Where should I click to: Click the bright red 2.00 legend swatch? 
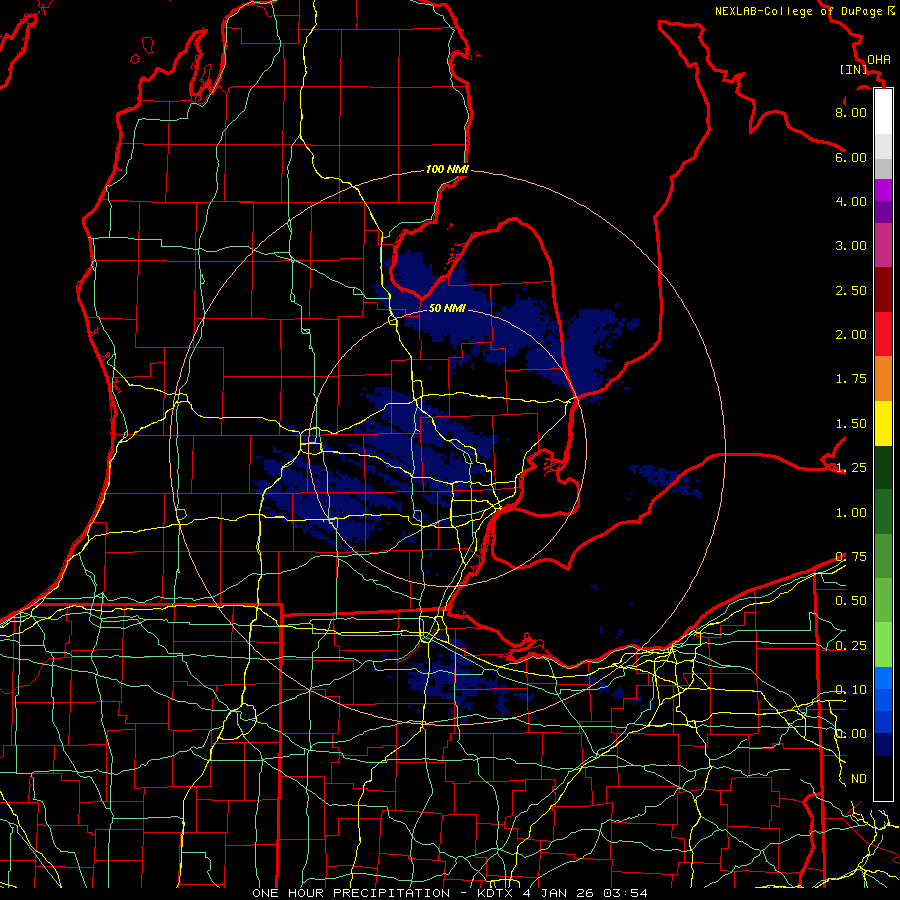[883, 334]
